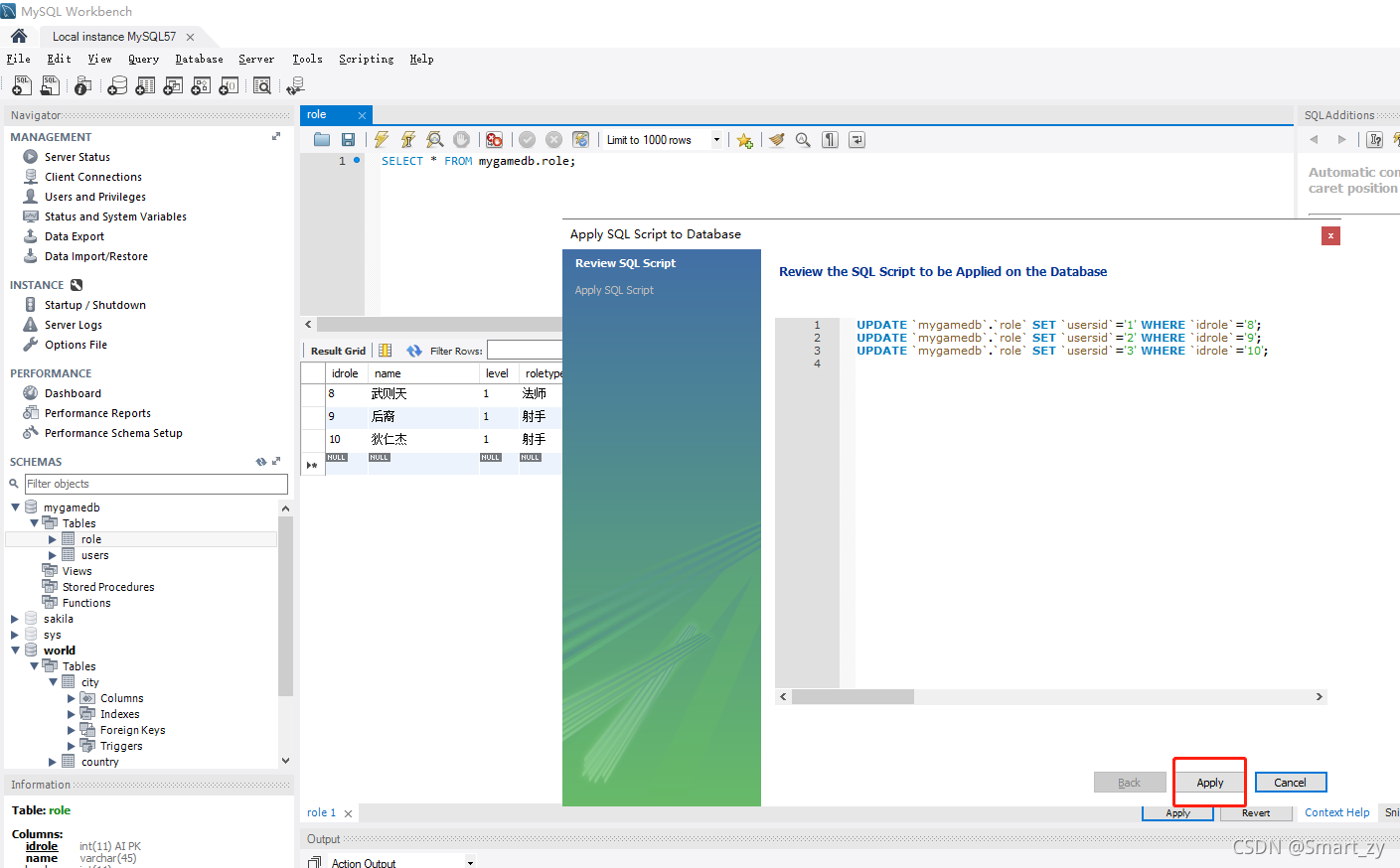Save the query as a favorite snippet
This screenshot has height=868, width=1400.
coord(744,140)
